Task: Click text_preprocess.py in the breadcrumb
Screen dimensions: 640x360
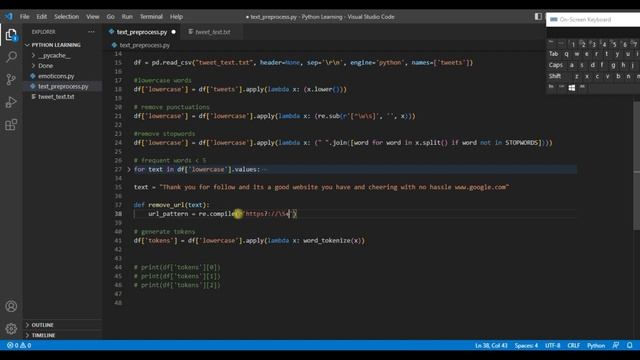Action: point(144,45)
